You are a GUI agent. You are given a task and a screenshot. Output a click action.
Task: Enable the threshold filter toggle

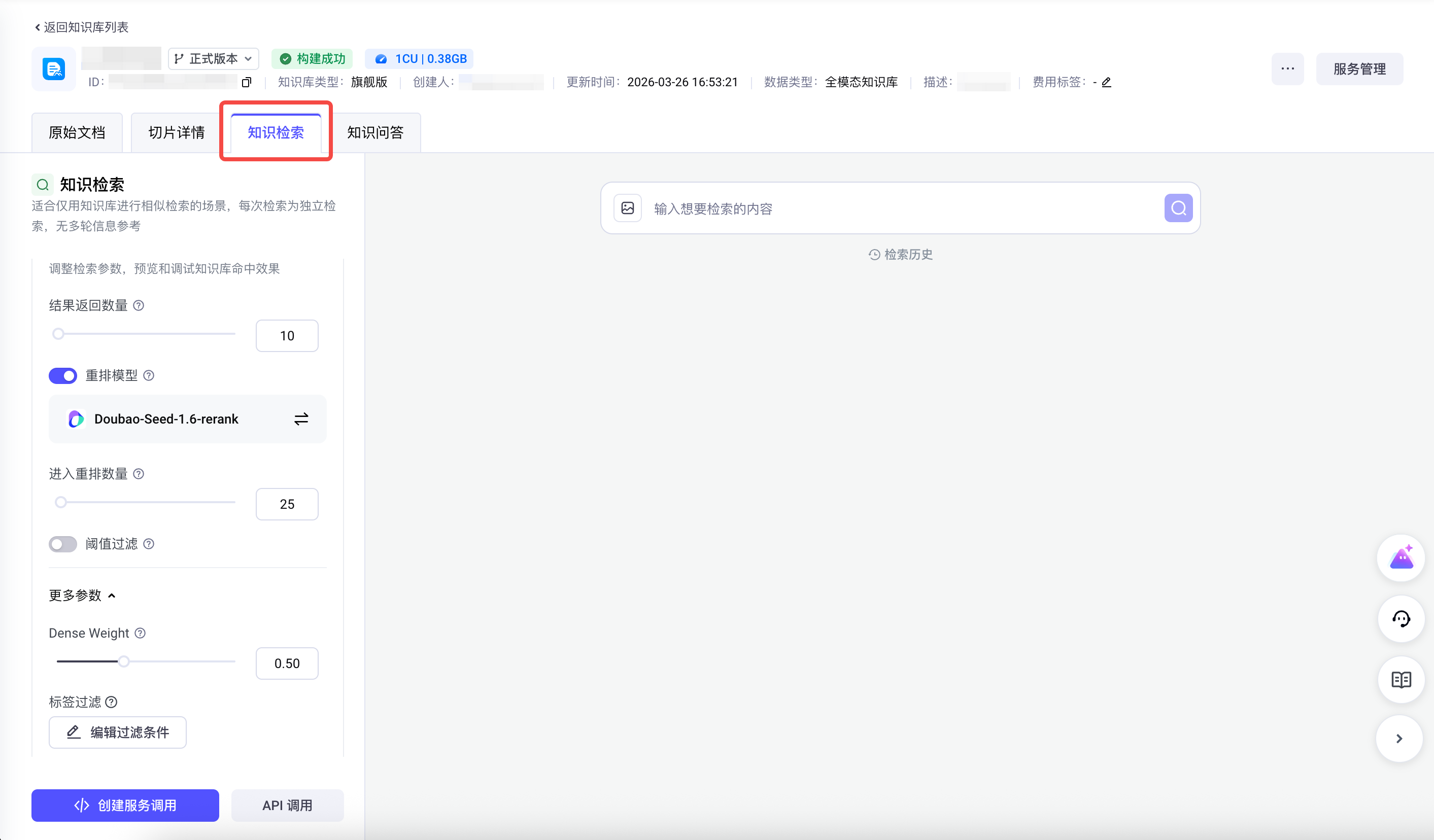pyautogui.click(x=62, y=544)
